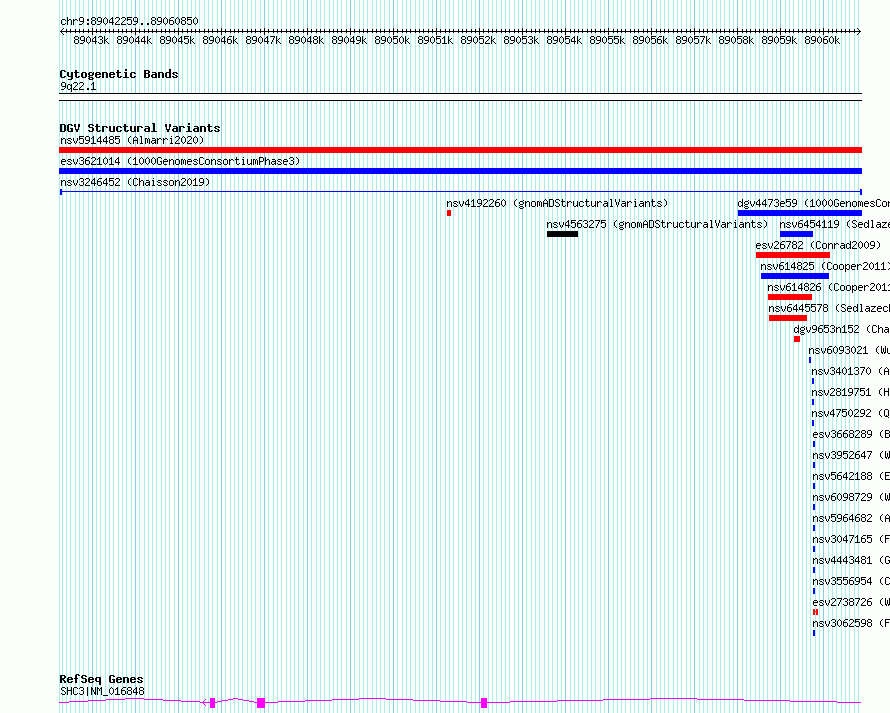Click the 9q22.1 cytogenetic band label
Screen dimensions: 890x713
point(78,86)
